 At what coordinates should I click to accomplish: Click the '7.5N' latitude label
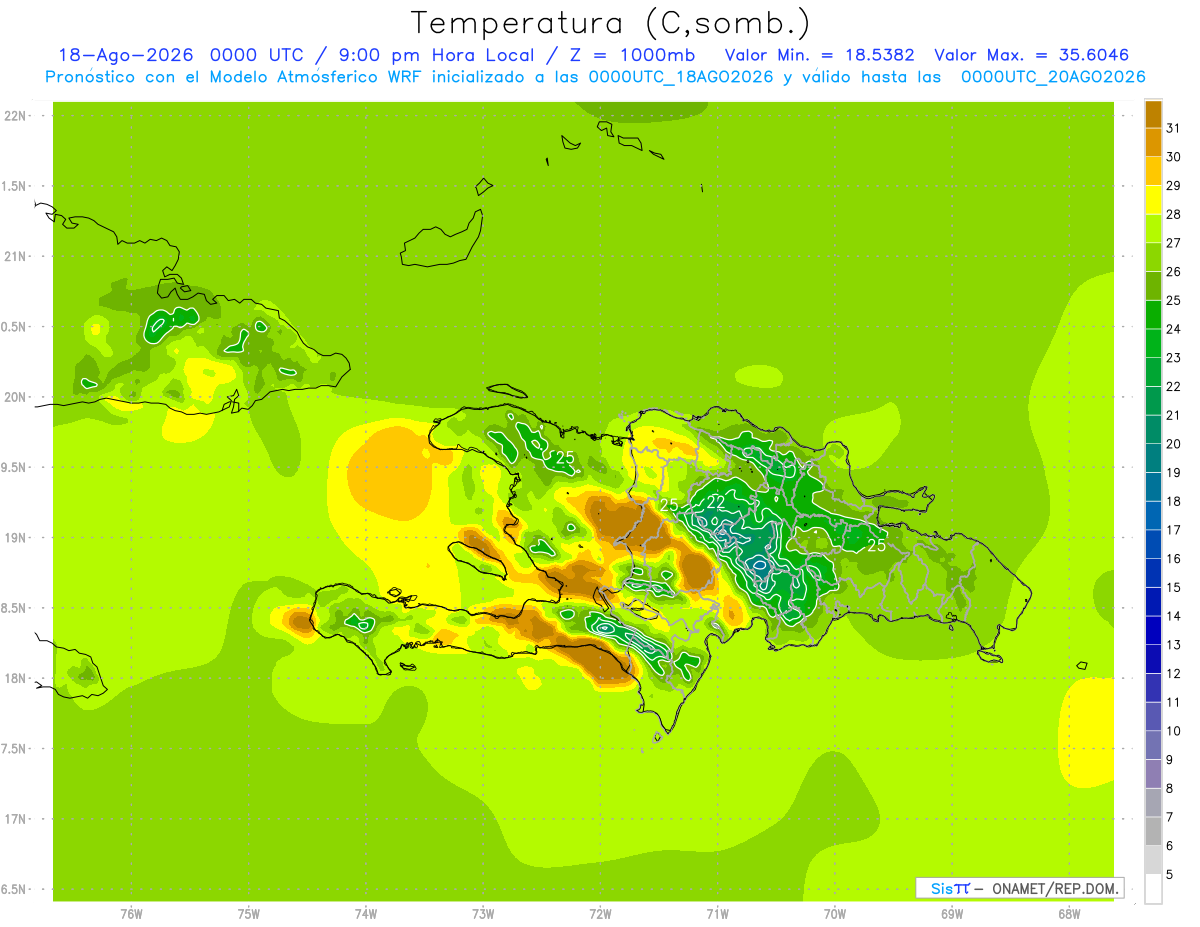(x=15, y=749)
